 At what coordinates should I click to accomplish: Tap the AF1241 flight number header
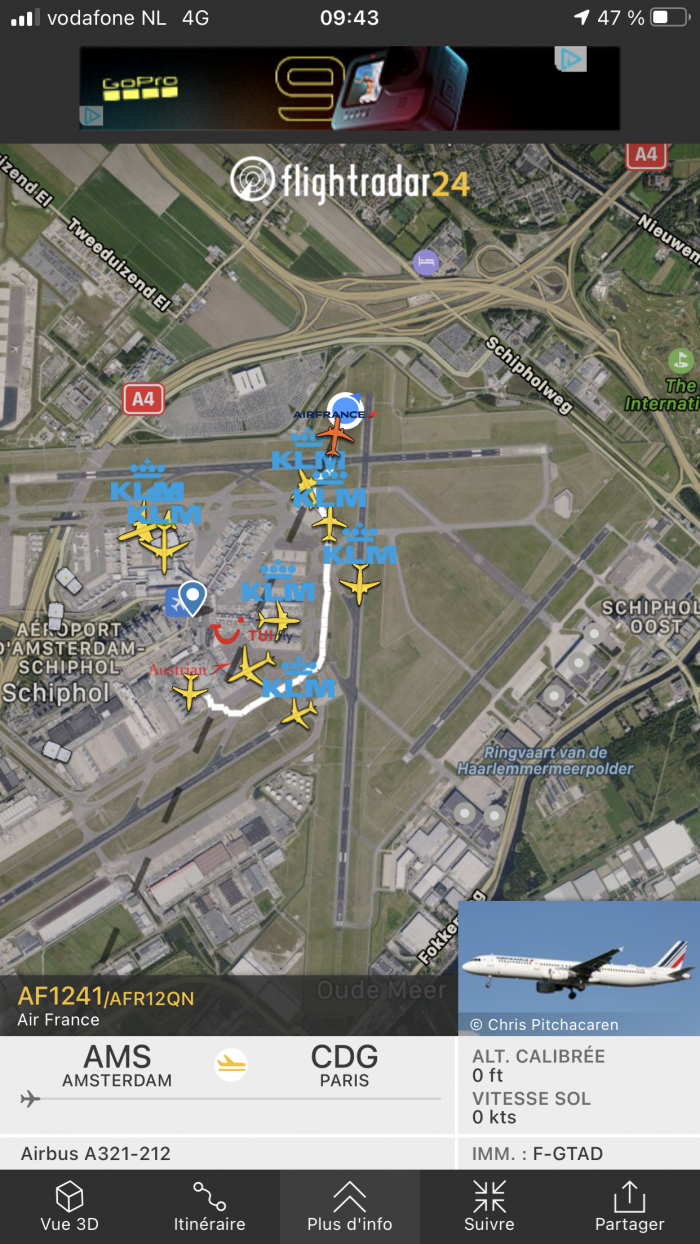coord(107,996)
